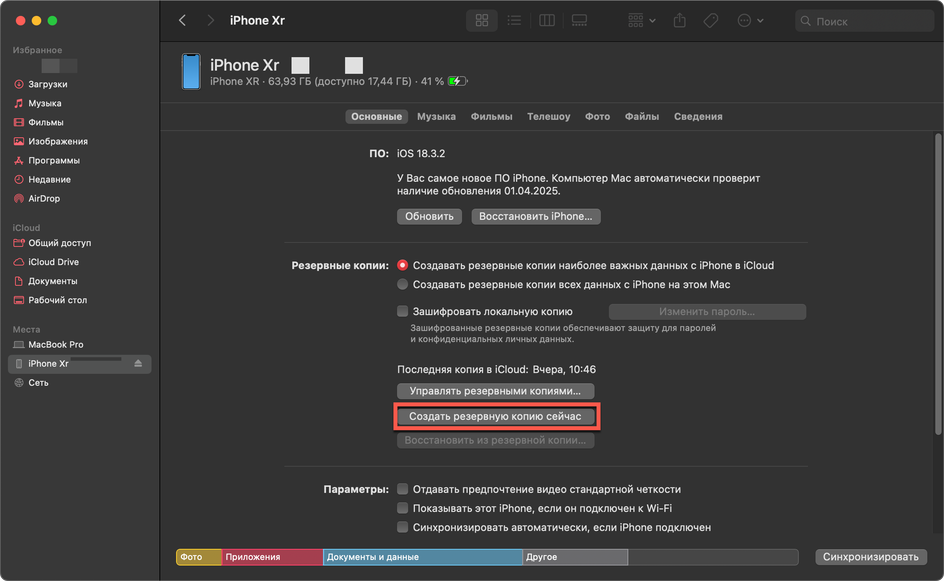Click the Приложения storage bar segment
Image resolution: width=944 pixels, height=581 pixels.
point(273,557)
